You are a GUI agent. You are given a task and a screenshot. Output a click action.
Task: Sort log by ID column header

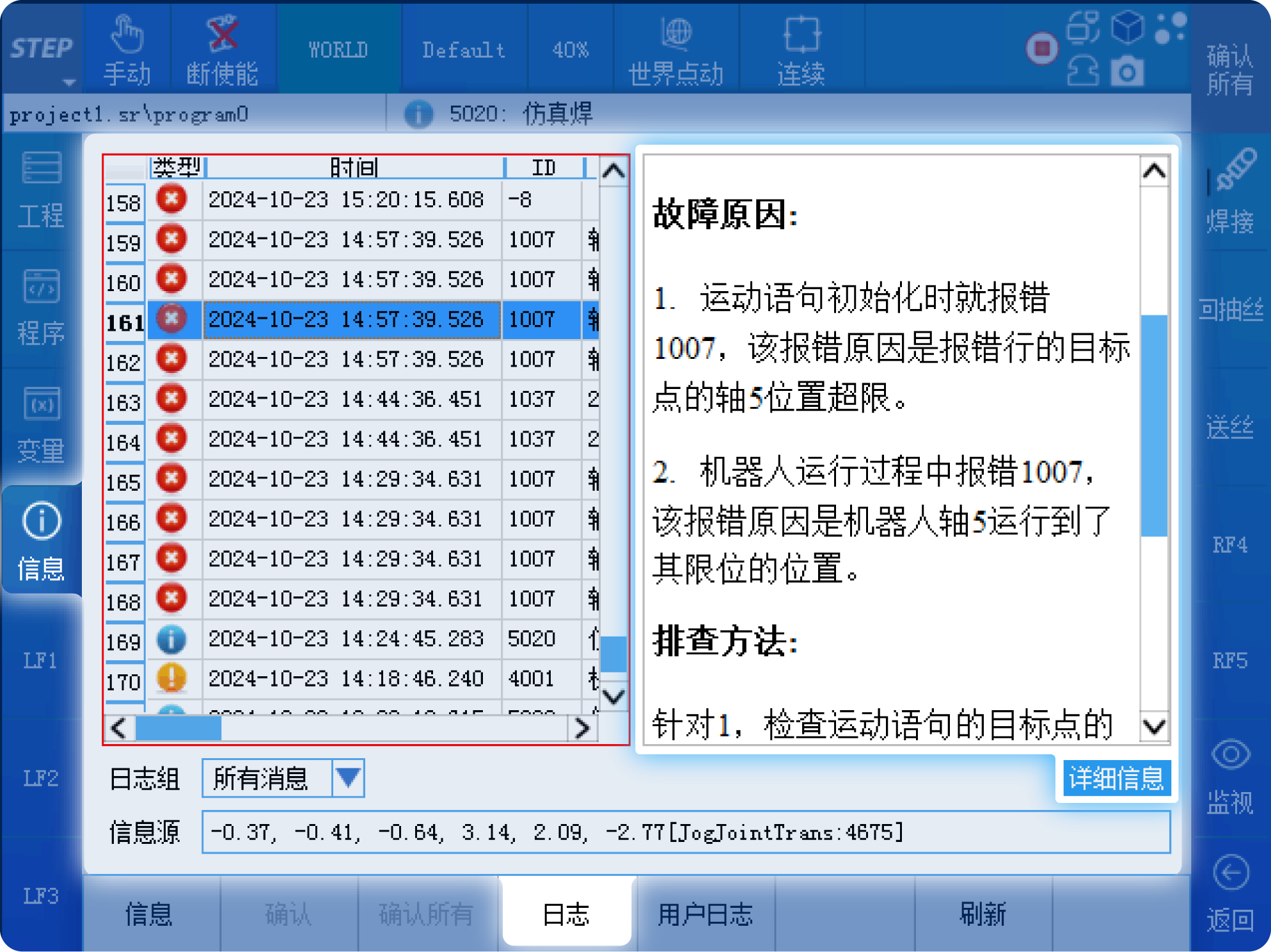point(544,168)
